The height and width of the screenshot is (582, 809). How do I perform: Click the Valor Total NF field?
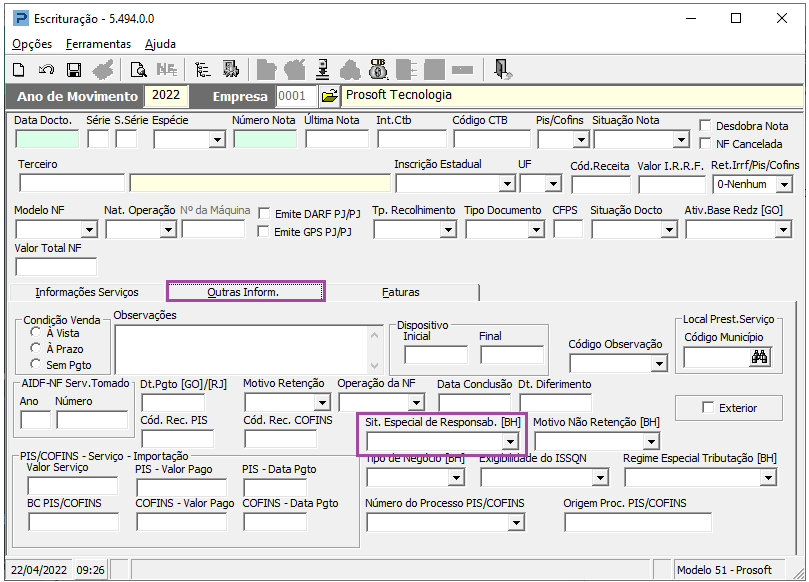coord(56,267)
